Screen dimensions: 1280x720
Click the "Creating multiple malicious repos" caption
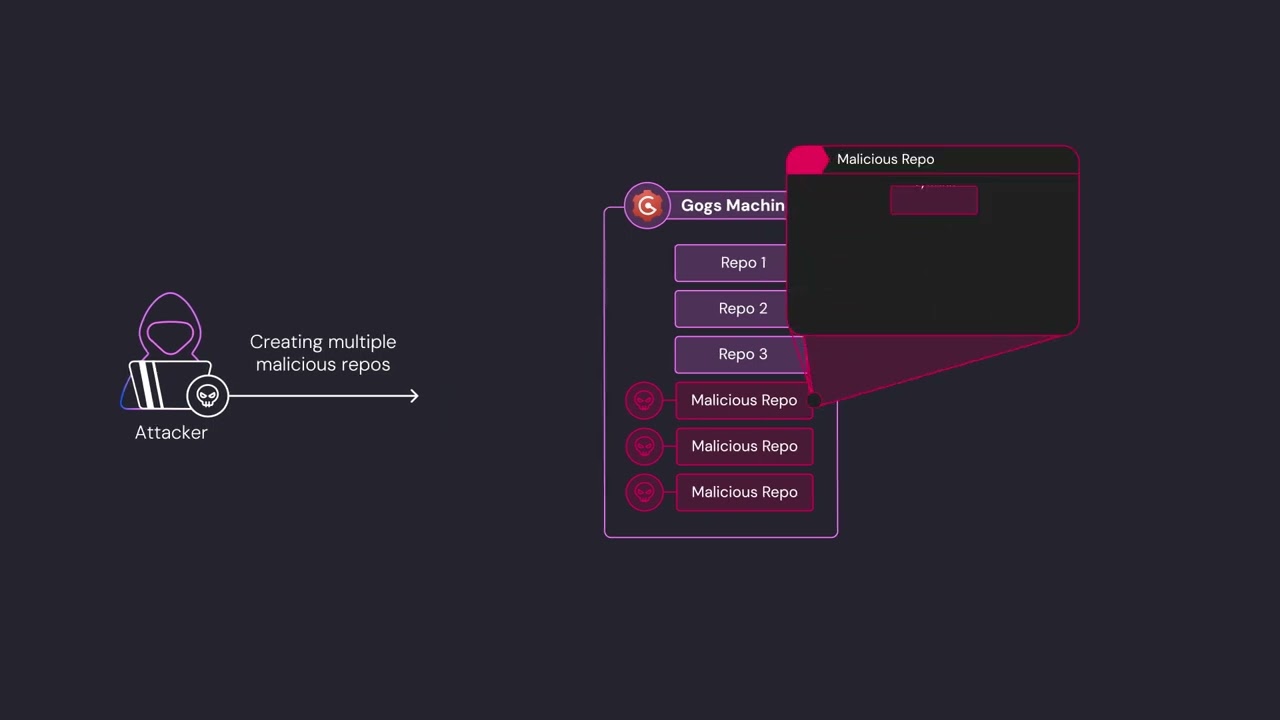[322, 353]
